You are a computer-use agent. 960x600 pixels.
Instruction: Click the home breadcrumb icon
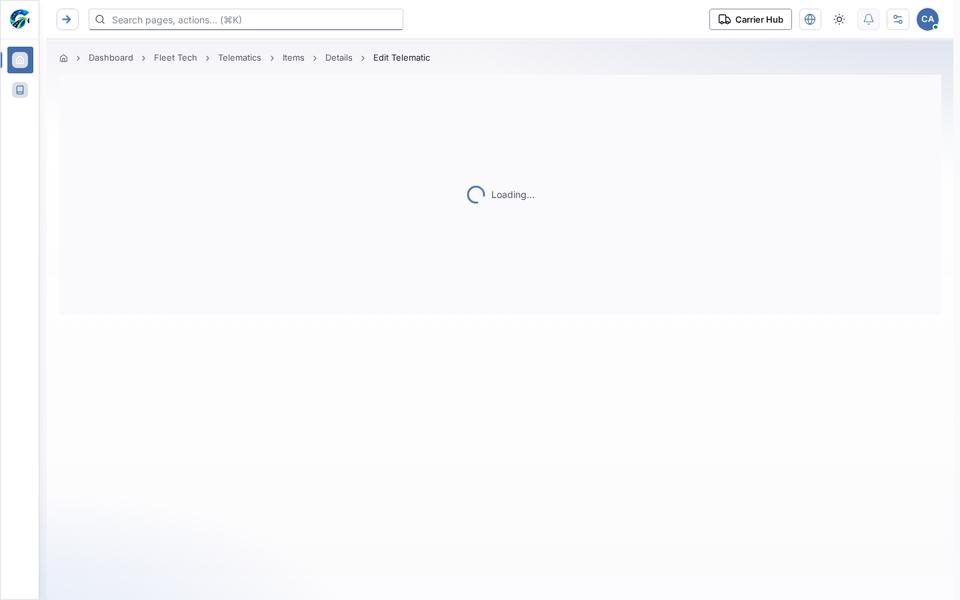tap(64, 58)
